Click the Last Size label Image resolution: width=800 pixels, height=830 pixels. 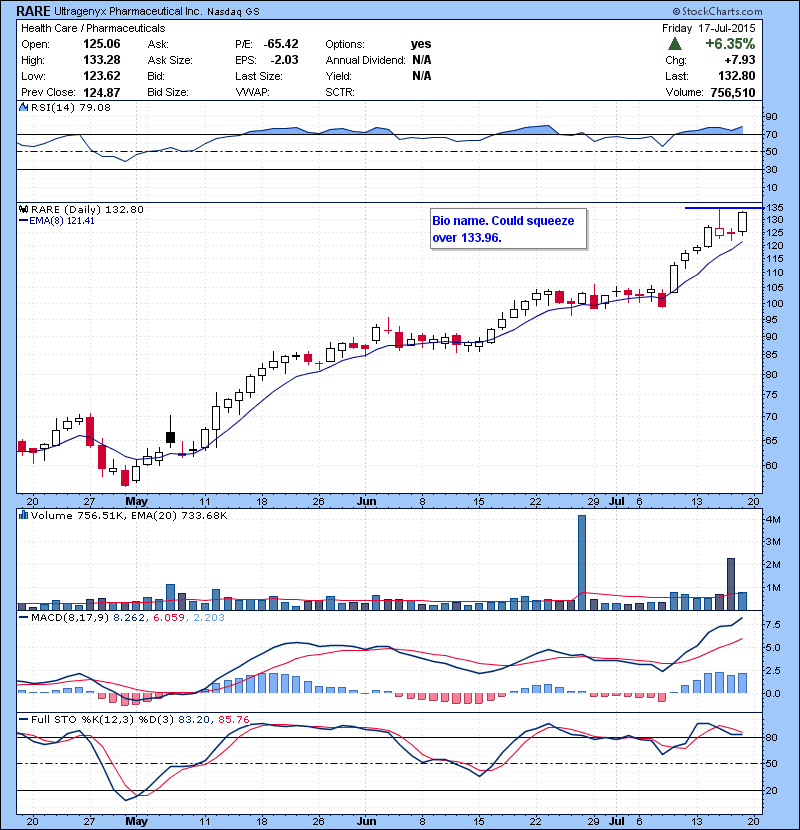pyautogui.click(x=259, y=76)
